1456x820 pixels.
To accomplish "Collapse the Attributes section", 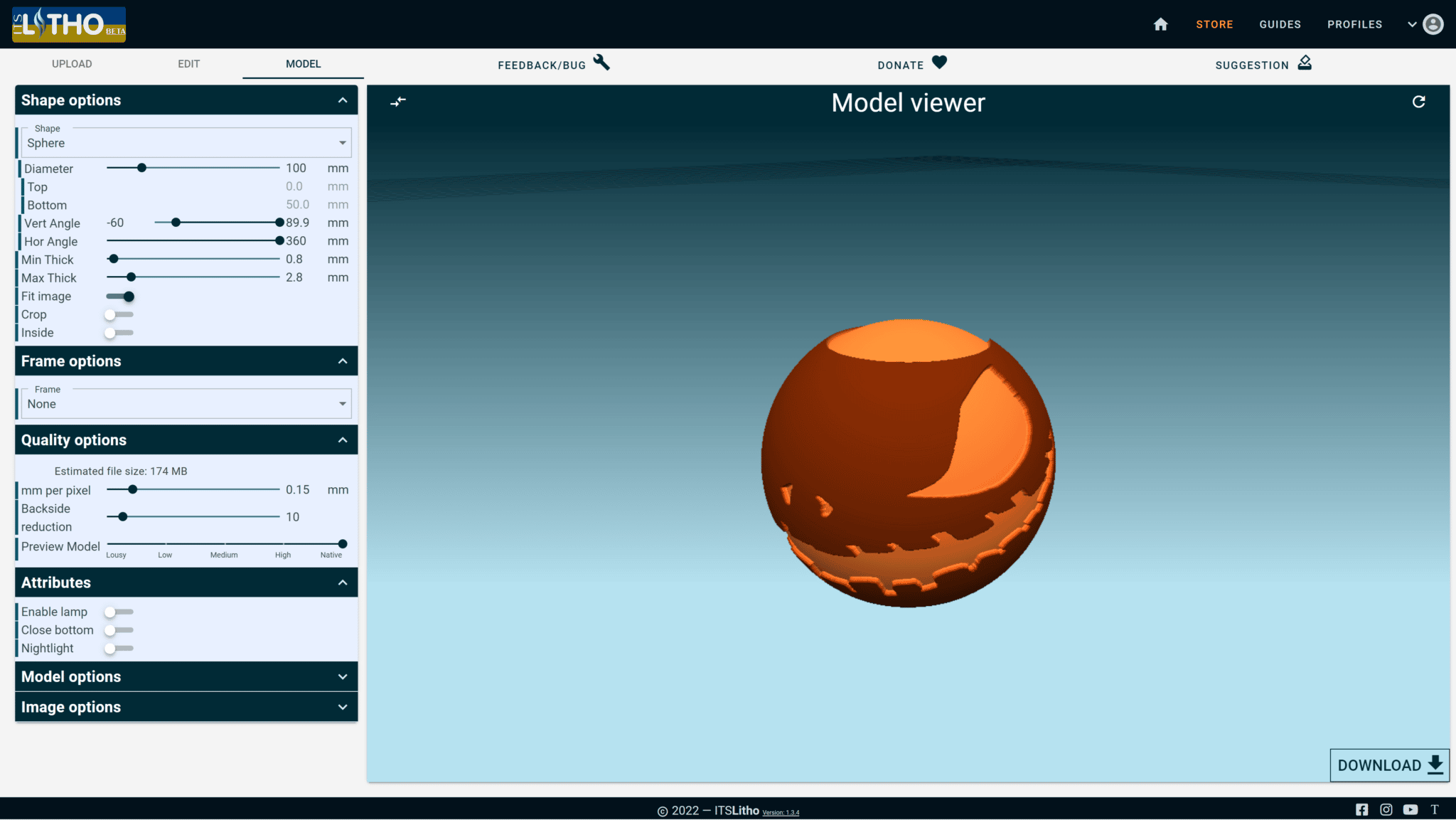I will tap(343, 582).
